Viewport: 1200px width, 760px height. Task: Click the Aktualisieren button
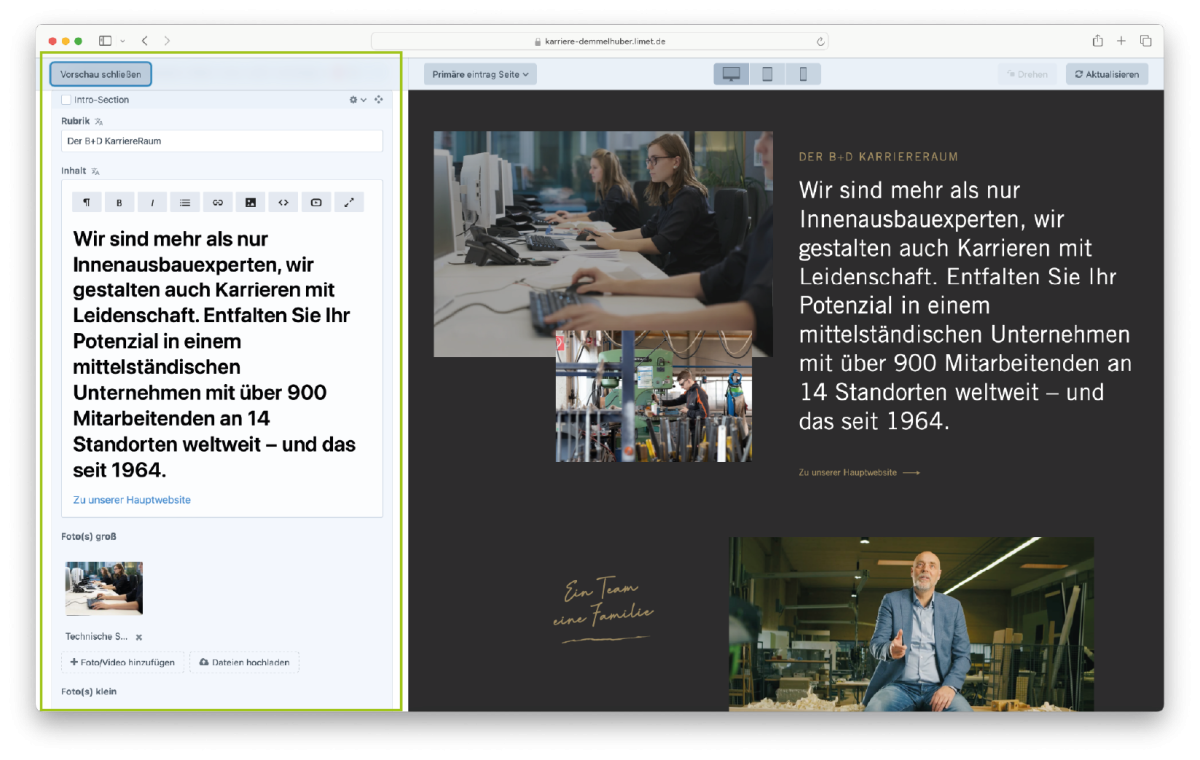pos(1107,74)
